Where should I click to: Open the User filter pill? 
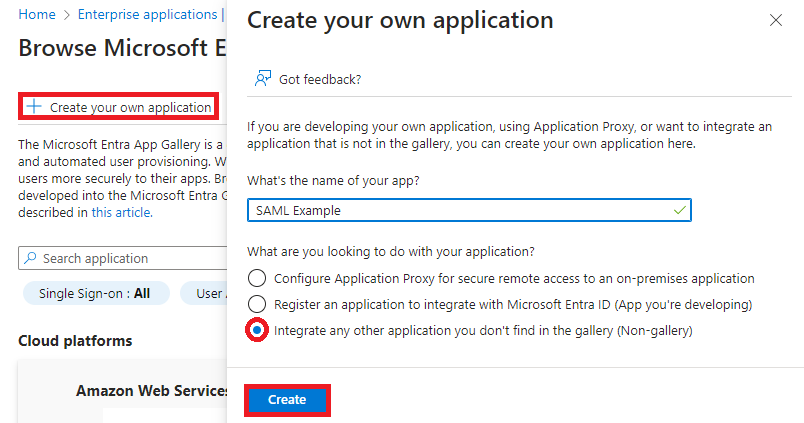point(204,293)
